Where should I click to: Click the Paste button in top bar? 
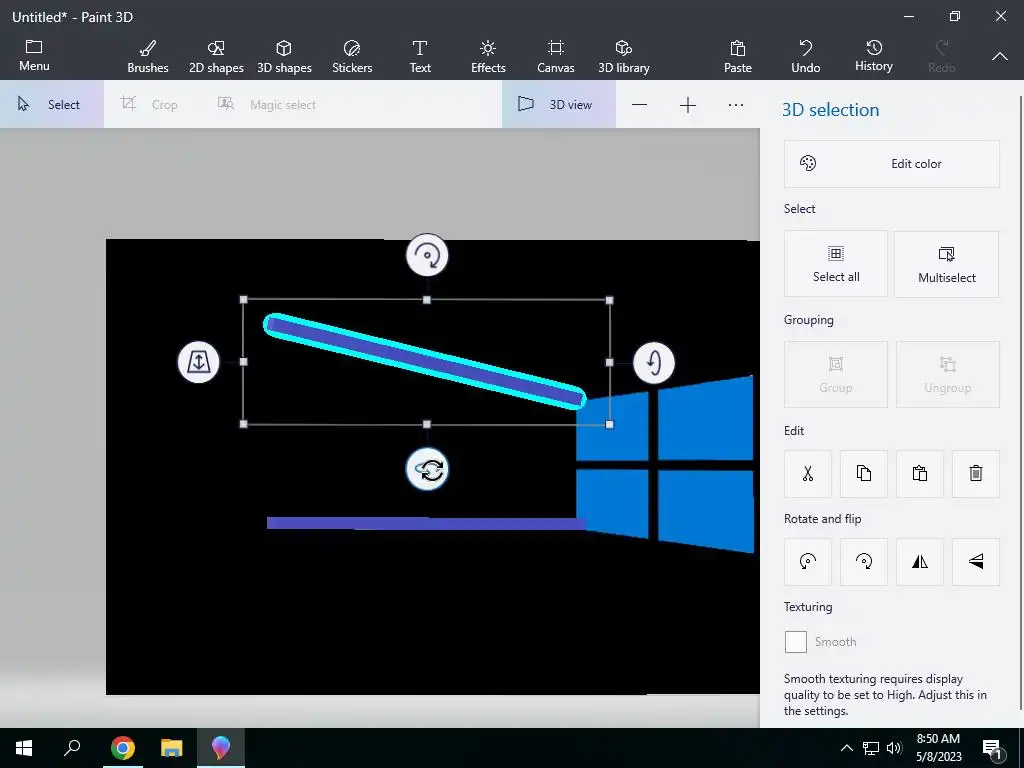(x=738, y=57)
